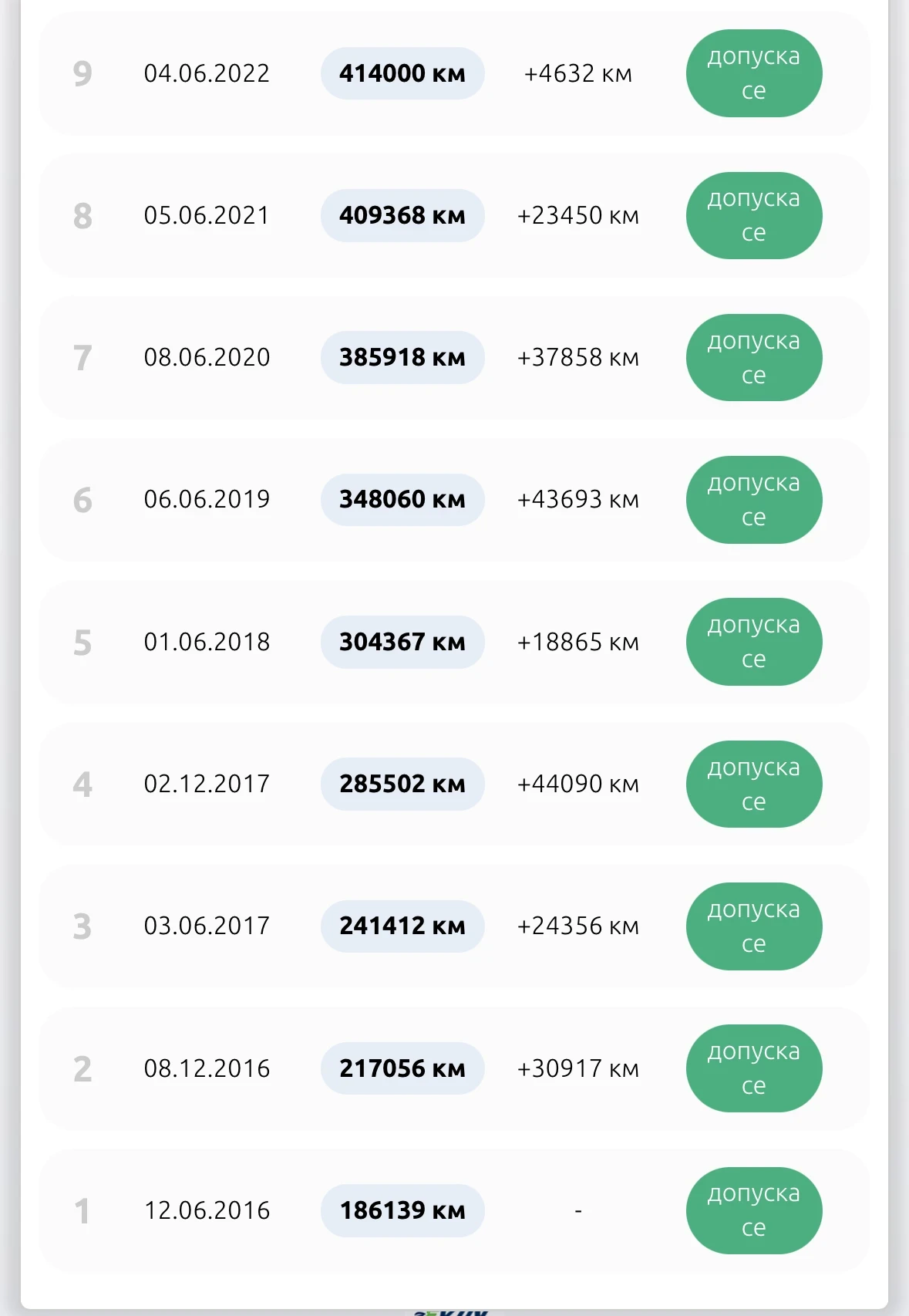Click the date 12.06.2016
Viewport: 909px width, 1316px height.
(x=207, y=1210)
